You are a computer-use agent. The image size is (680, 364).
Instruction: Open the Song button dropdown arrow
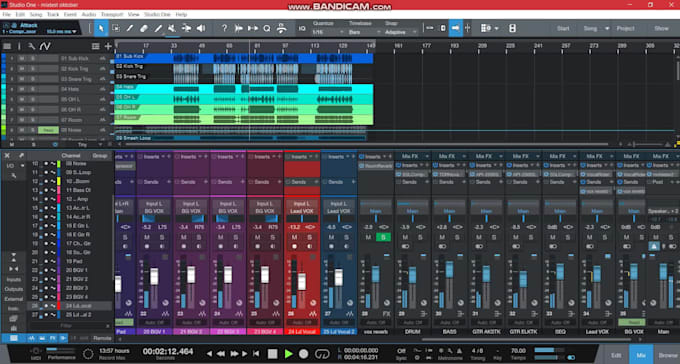(607, 28)
